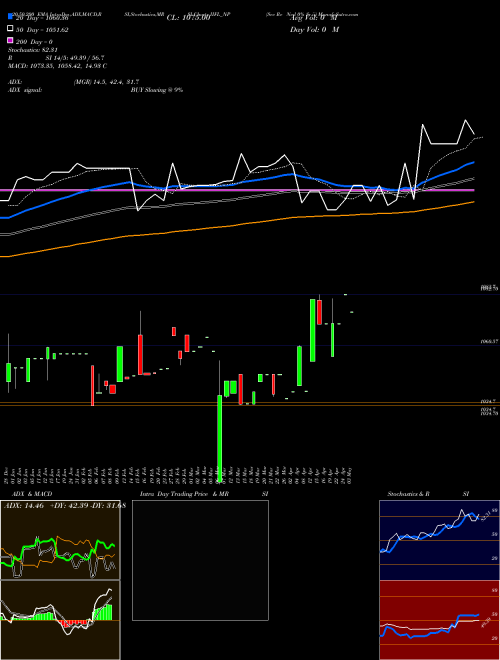Open the empty Intra Day Trading Price panel
Screen dimensions: 500x660
200,560
